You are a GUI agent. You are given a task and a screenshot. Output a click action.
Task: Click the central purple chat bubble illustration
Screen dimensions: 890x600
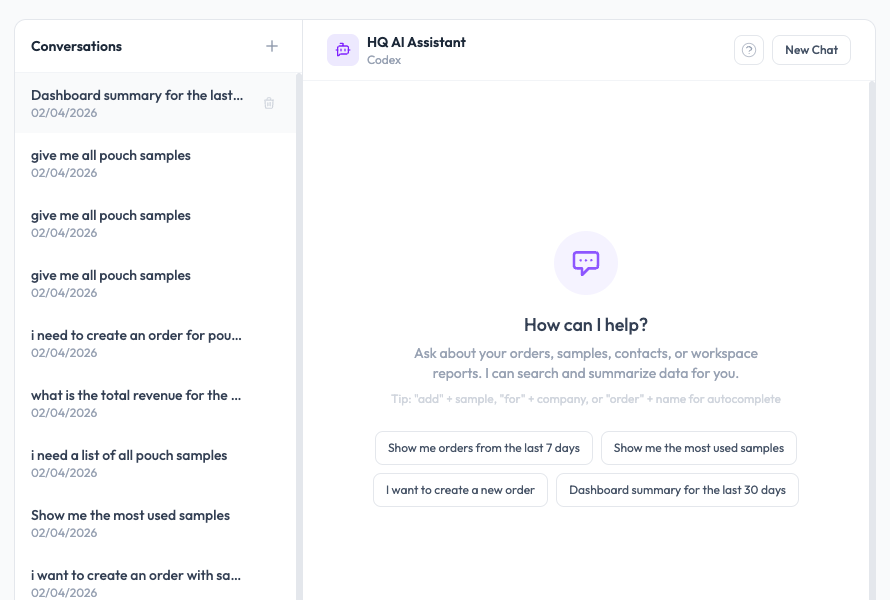[x=585, y=262]
